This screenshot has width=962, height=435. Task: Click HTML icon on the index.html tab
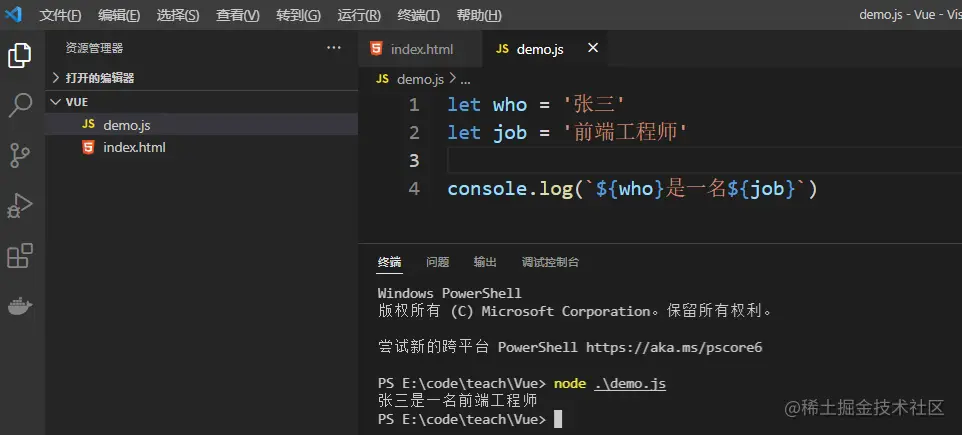pos(376,48)
